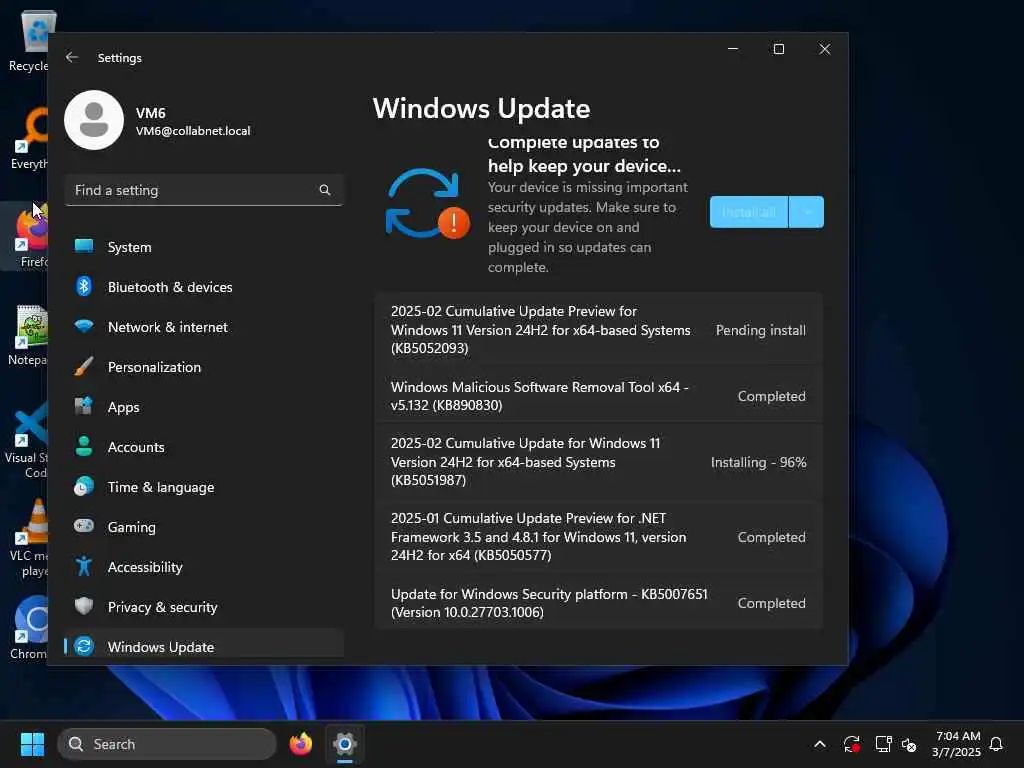1024x768 pixels.
Task: Open the Visual Studio Code desktop shortcut
Action: click(28, 440)
